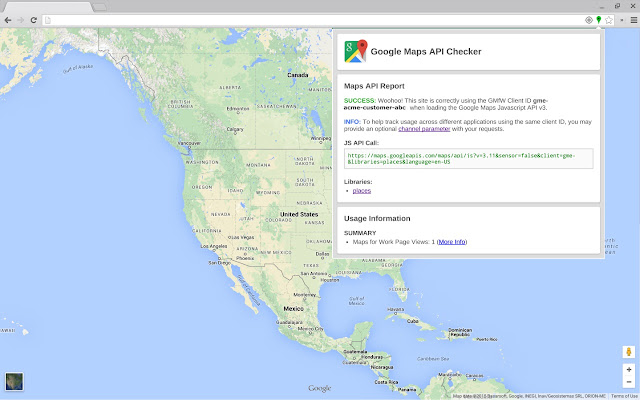Bookmark the page with the star icon
640x400 pixels.
[609, 20]
